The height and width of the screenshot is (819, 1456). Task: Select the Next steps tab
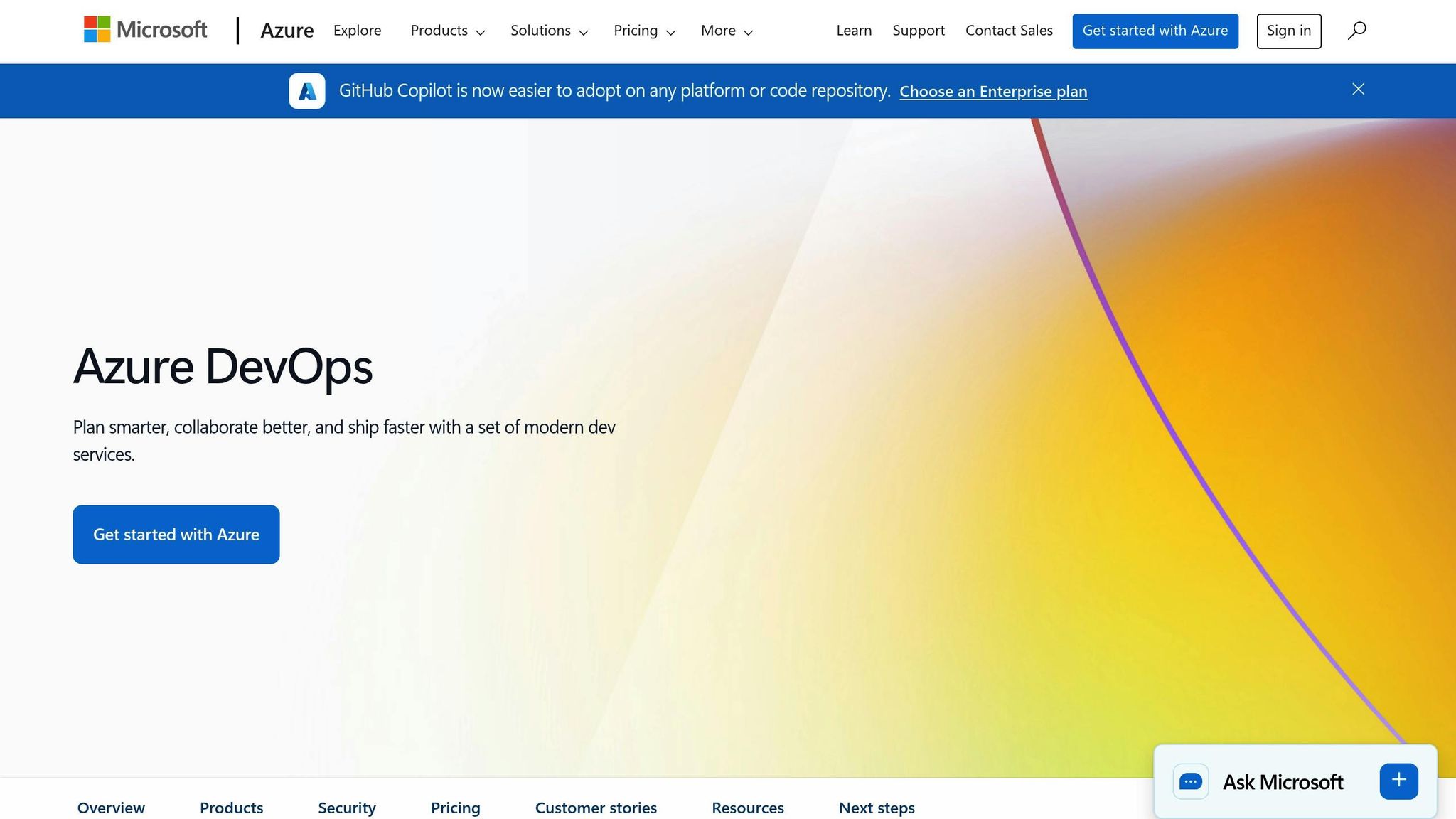[x=876, y=808]
